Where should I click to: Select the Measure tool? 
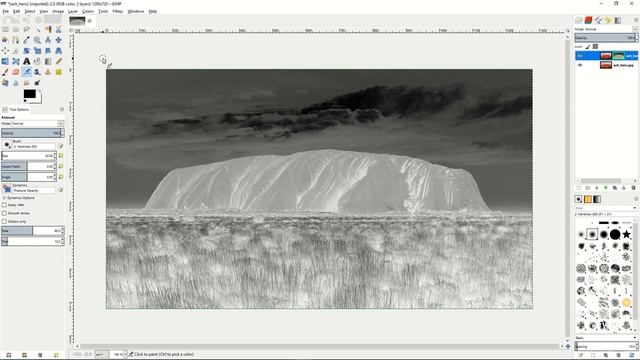48,40
